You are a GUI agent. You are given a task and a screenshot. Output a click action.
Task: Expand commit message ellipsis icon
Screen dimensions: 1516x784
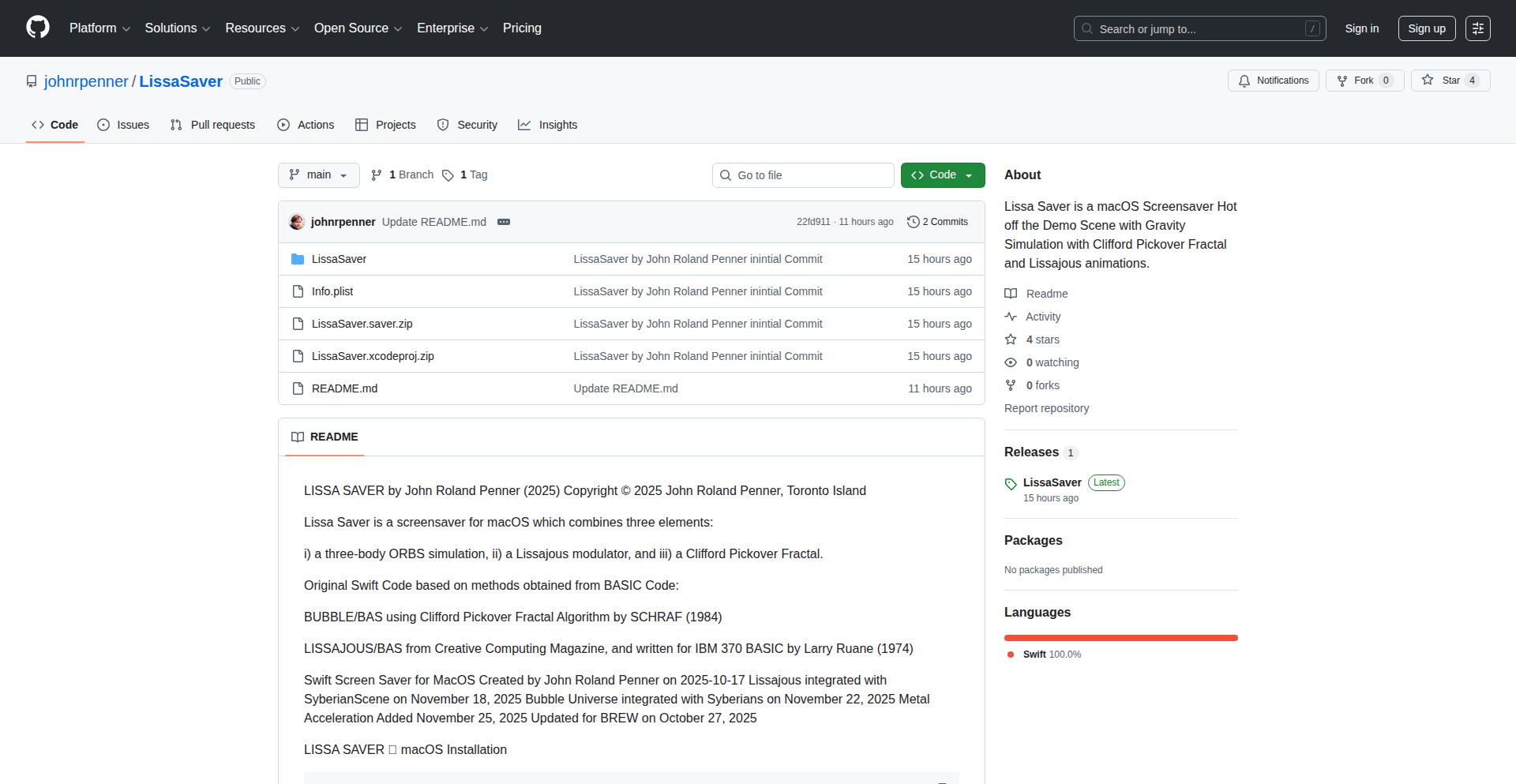(504, 222)
